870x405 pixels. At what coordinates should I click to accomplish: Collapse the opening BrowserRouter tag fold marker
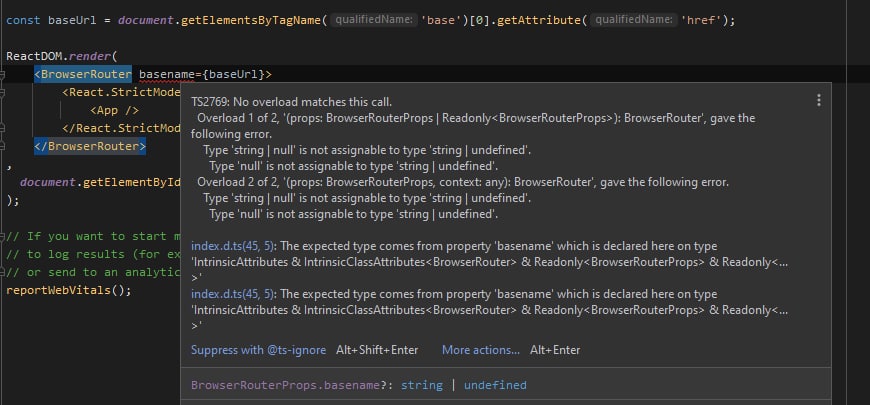(2, 75)
